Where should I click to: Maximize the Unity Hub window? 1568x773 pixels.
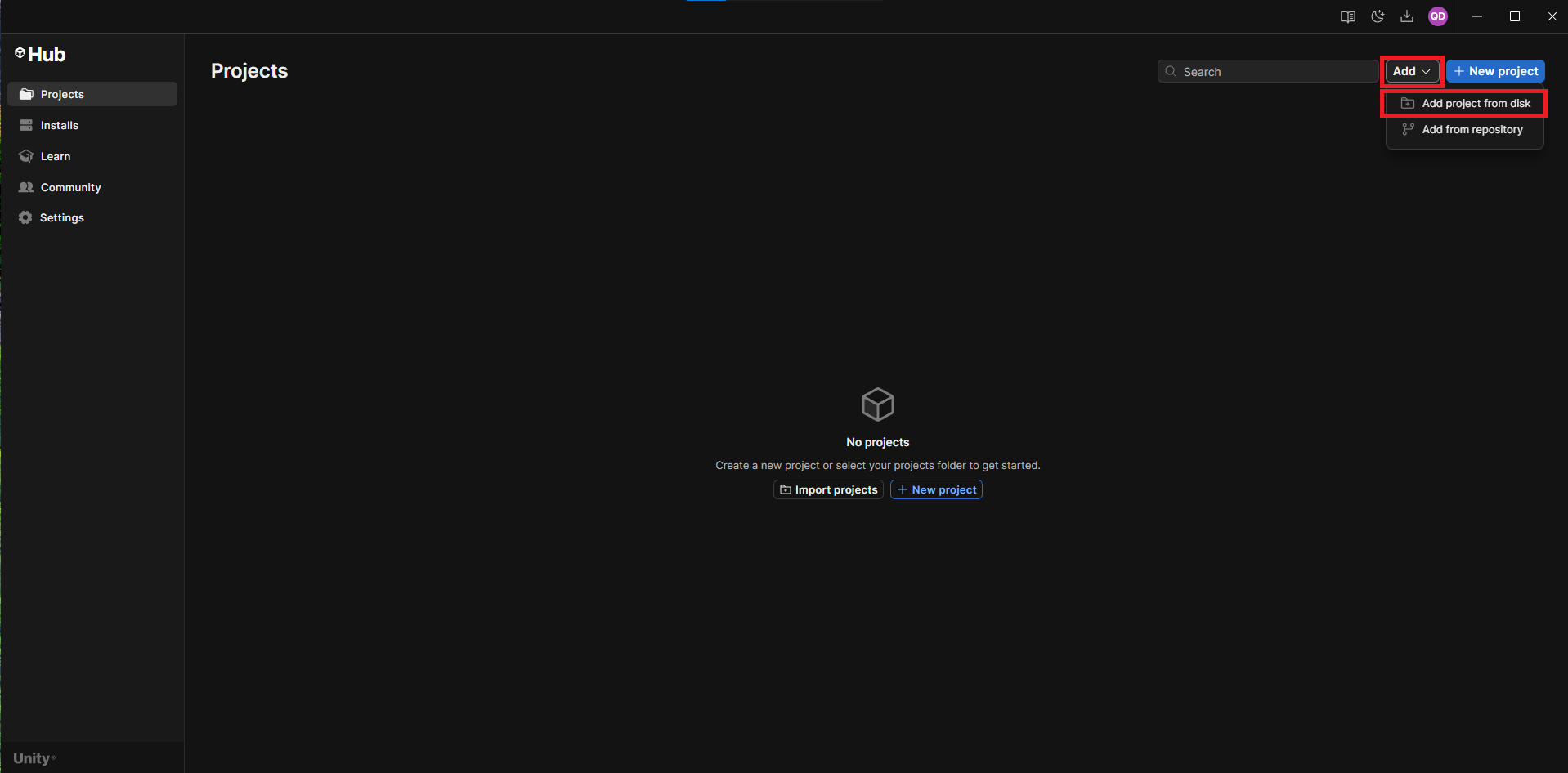pos(1514,16)
